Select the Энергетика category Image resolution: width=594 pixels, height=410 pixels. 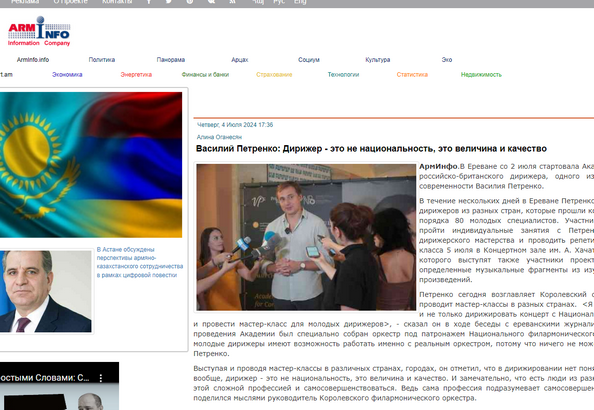point(136,74)
